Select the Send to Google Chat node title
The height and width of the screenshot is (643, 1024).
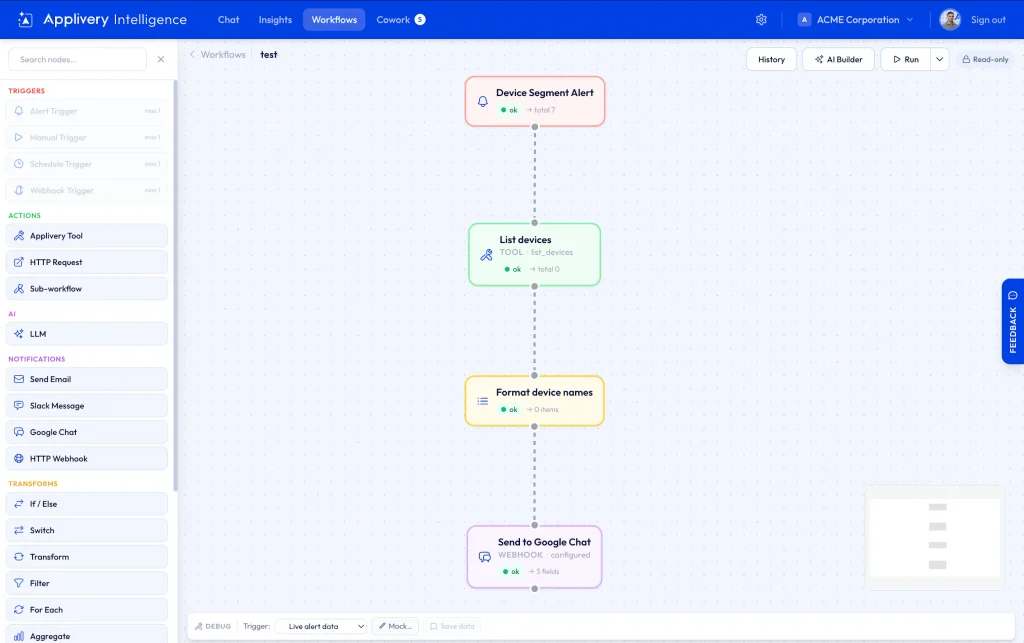(544, 542)
